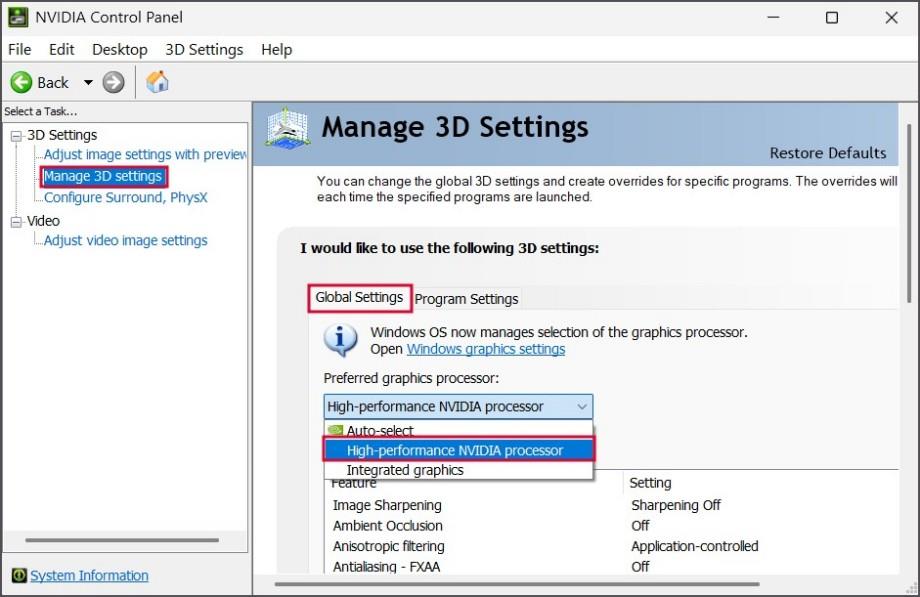The image size is (920, 597).
Task: Switch to the Global Settings tab
Action: coord(360,298)
